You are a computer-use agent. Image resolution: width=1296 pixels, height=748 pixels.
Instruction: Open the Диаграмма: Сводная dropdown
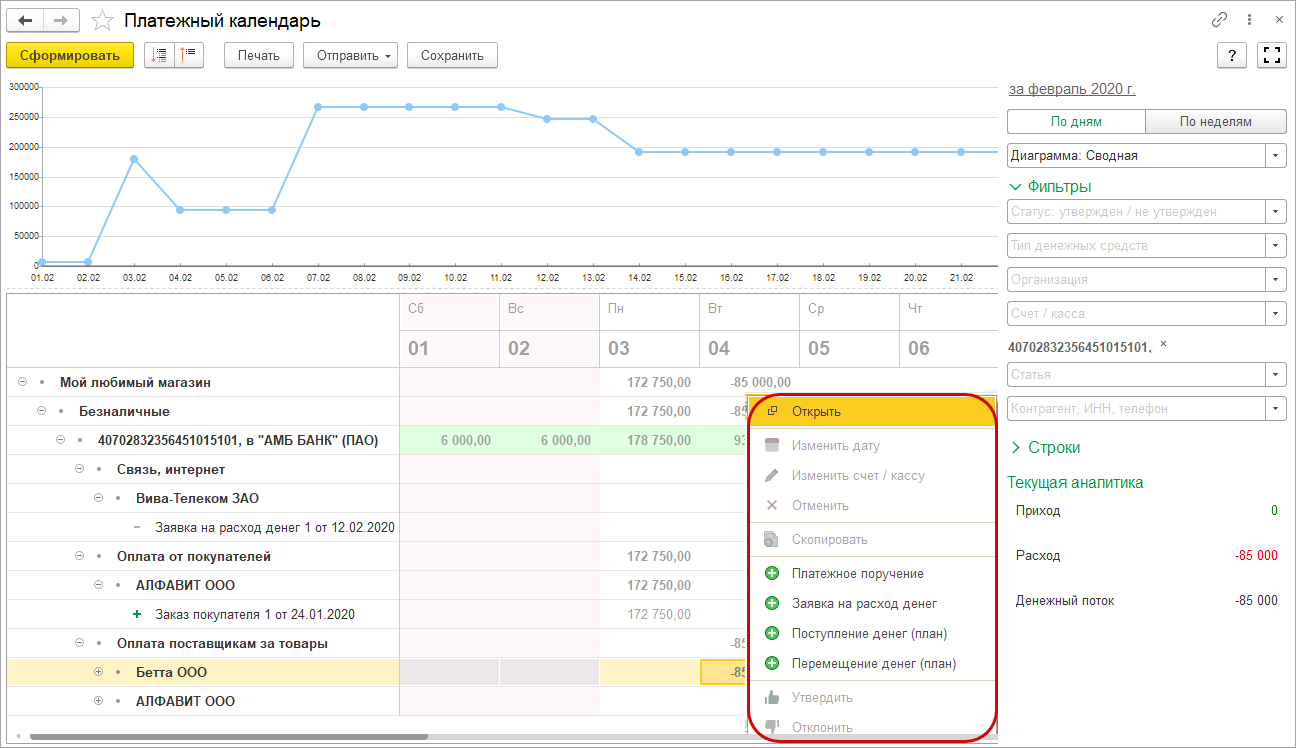1276,156
